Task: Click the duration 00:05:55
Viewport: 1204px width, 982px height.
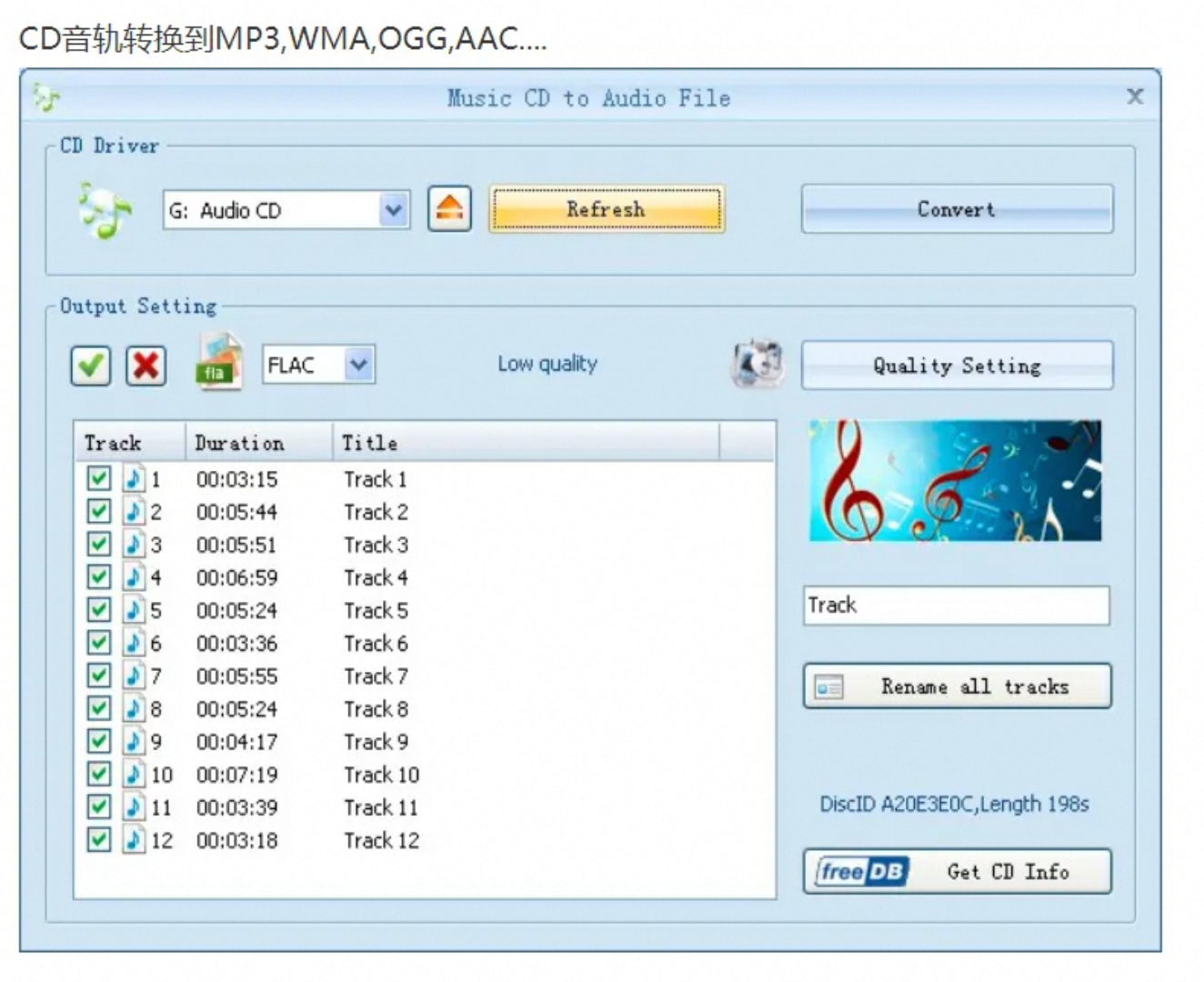Action: tap(237, 676)
